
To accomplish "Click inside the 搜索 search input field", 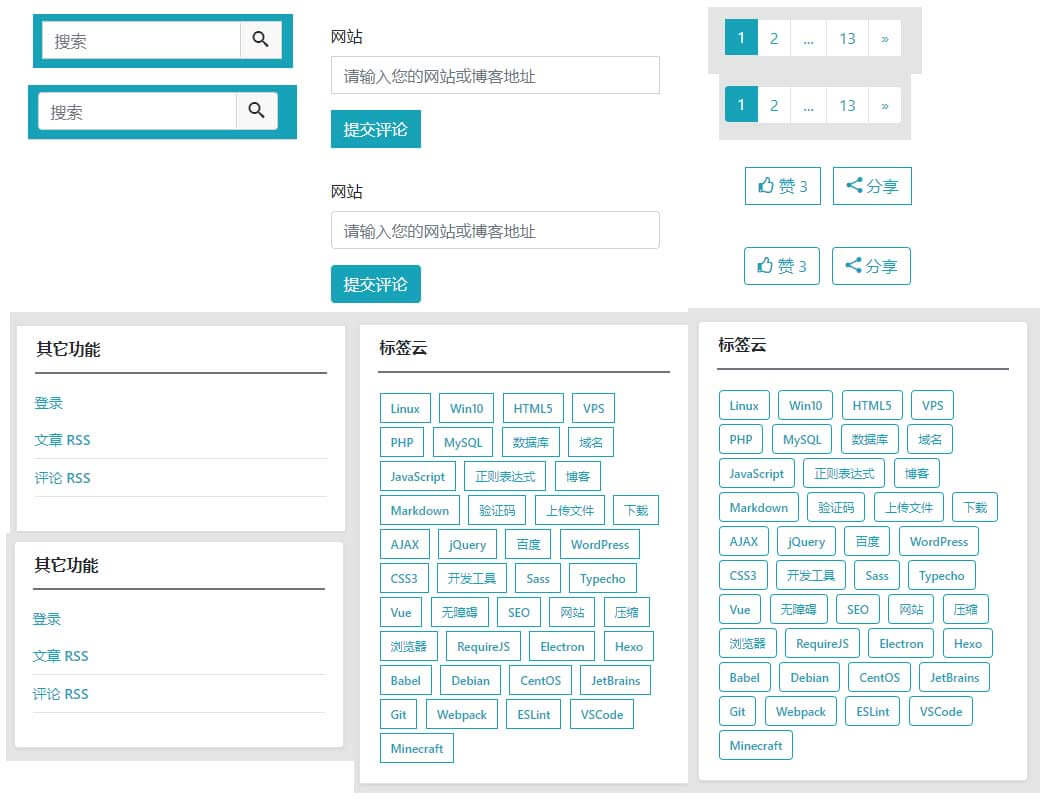I will (x=140, y=40).
